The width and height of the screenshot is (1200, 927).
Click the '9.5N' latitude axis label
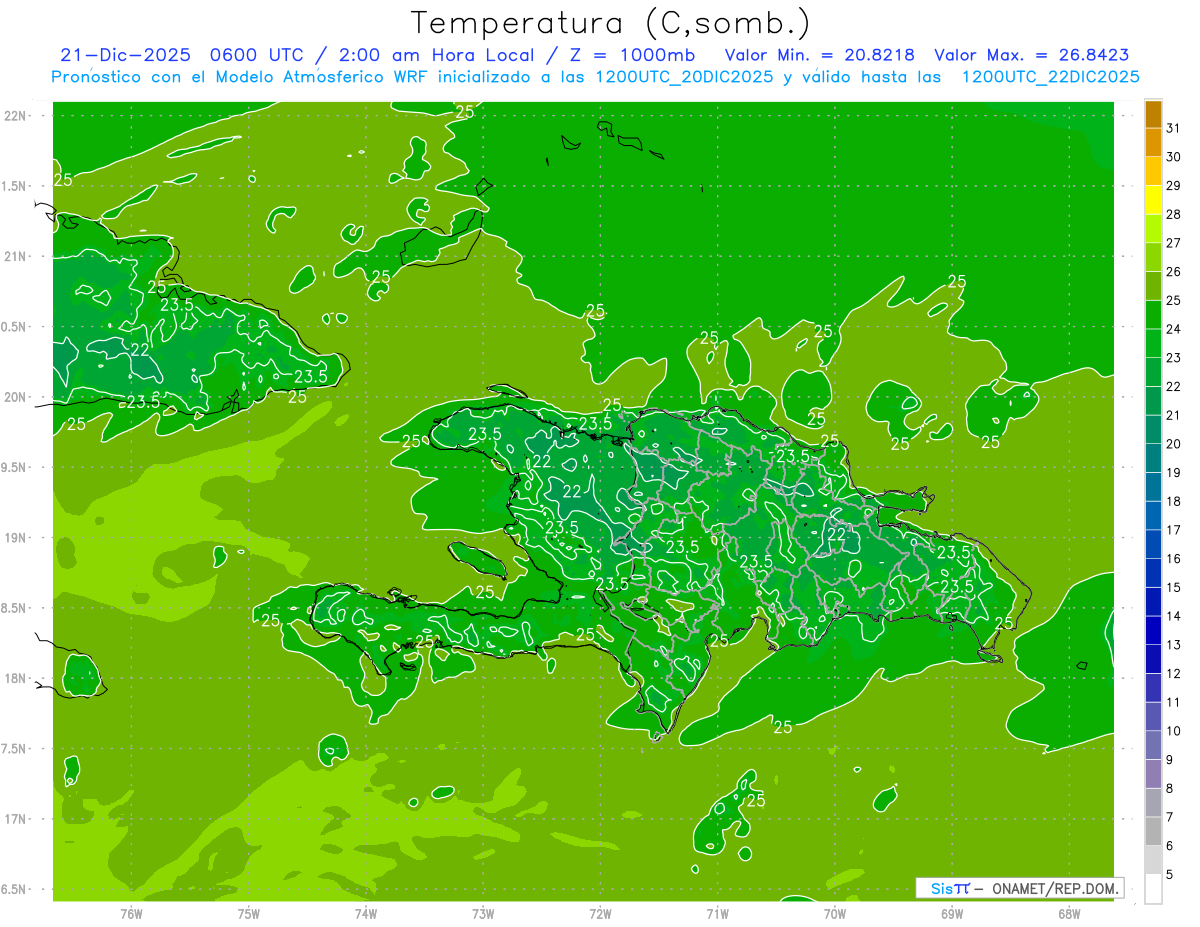pos(15,467)
